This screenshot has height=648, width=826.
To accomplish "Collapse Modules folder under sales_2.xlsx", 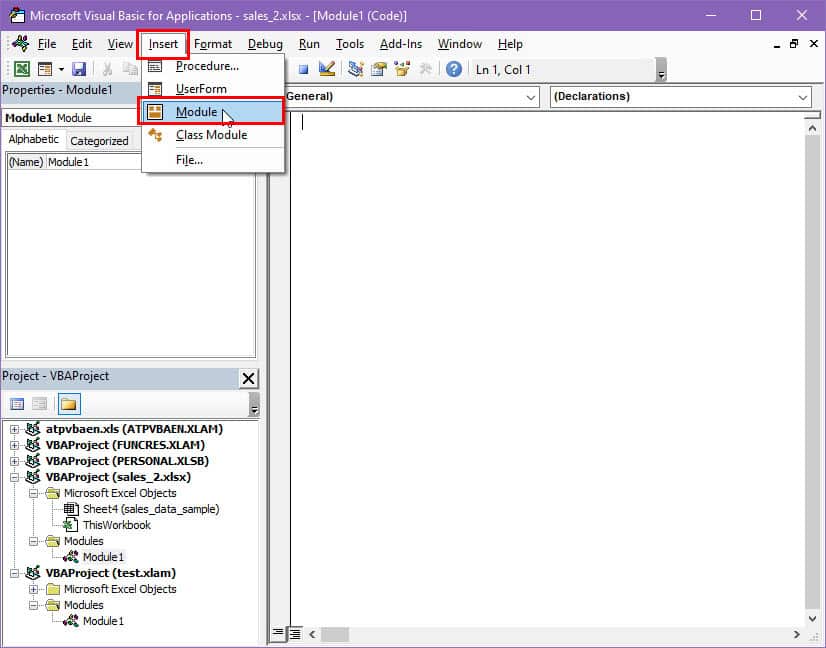I will (x=34, y=541).
